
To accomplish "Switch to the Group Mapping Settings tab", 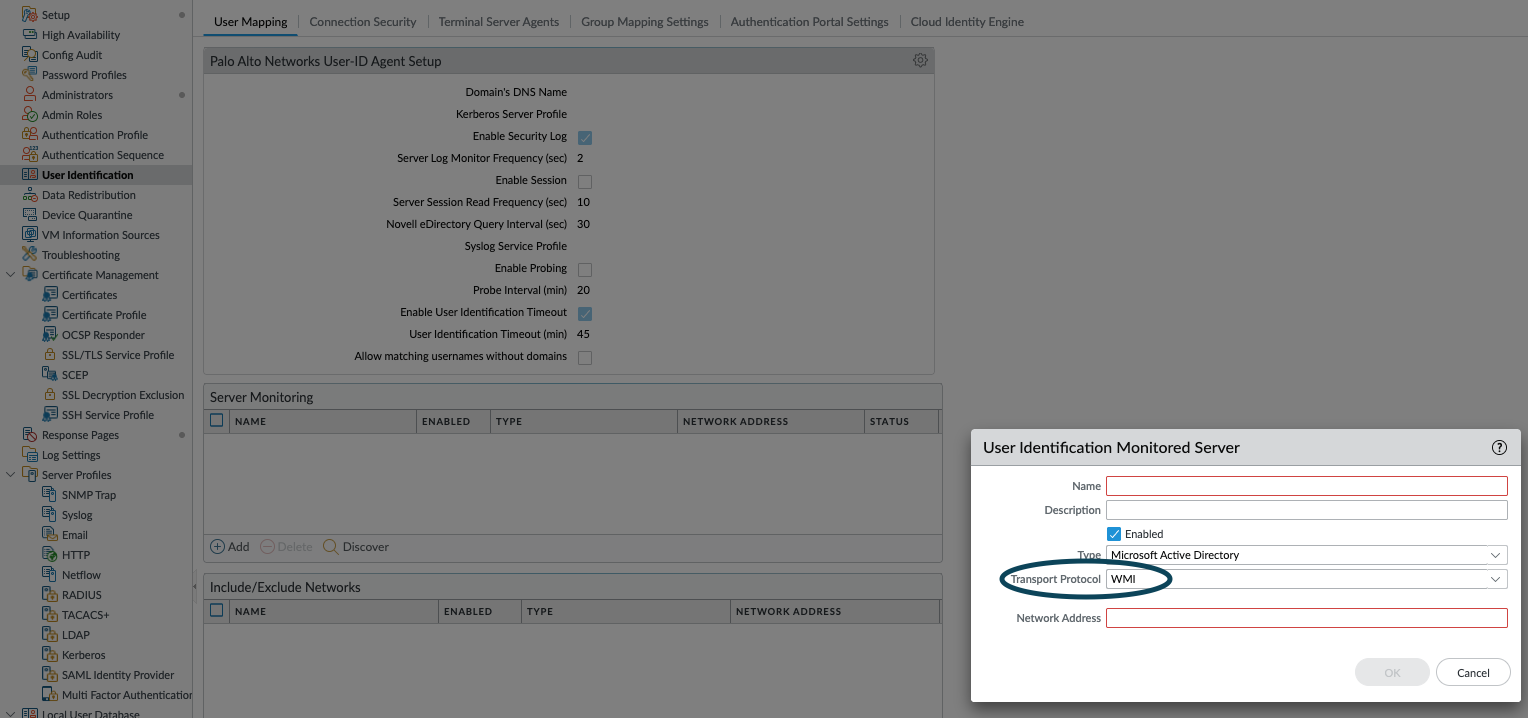I will click(645, 21).
